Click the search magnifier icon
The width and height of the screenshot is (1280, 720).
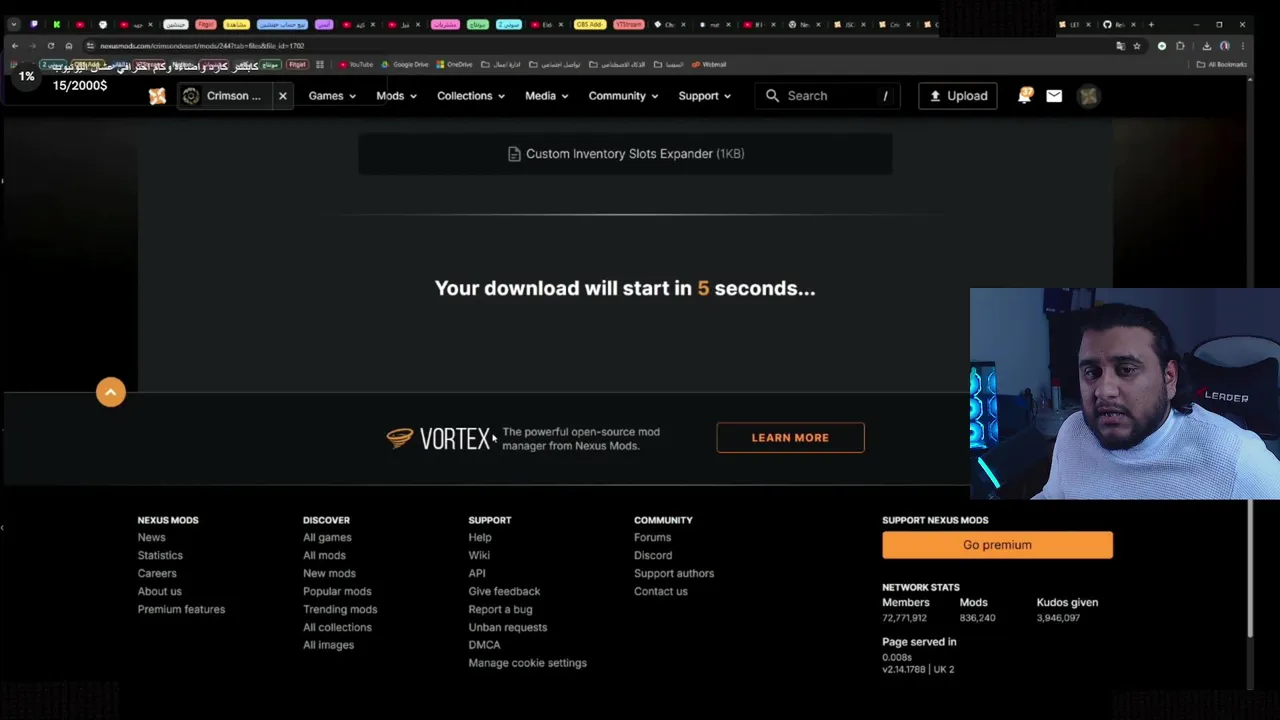pyautogui.click(x=772, y=96)
